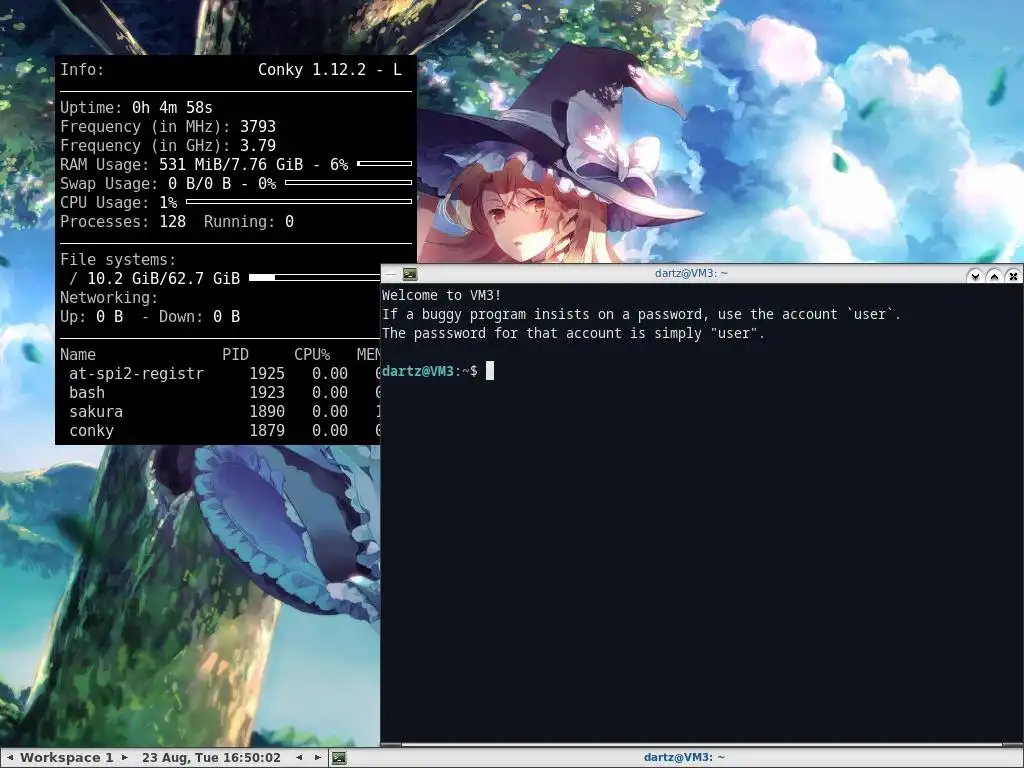Viewport: 1024px width, 768px height.
Task: Click 'The passsword for that account' terminal line
Action: 573,333
